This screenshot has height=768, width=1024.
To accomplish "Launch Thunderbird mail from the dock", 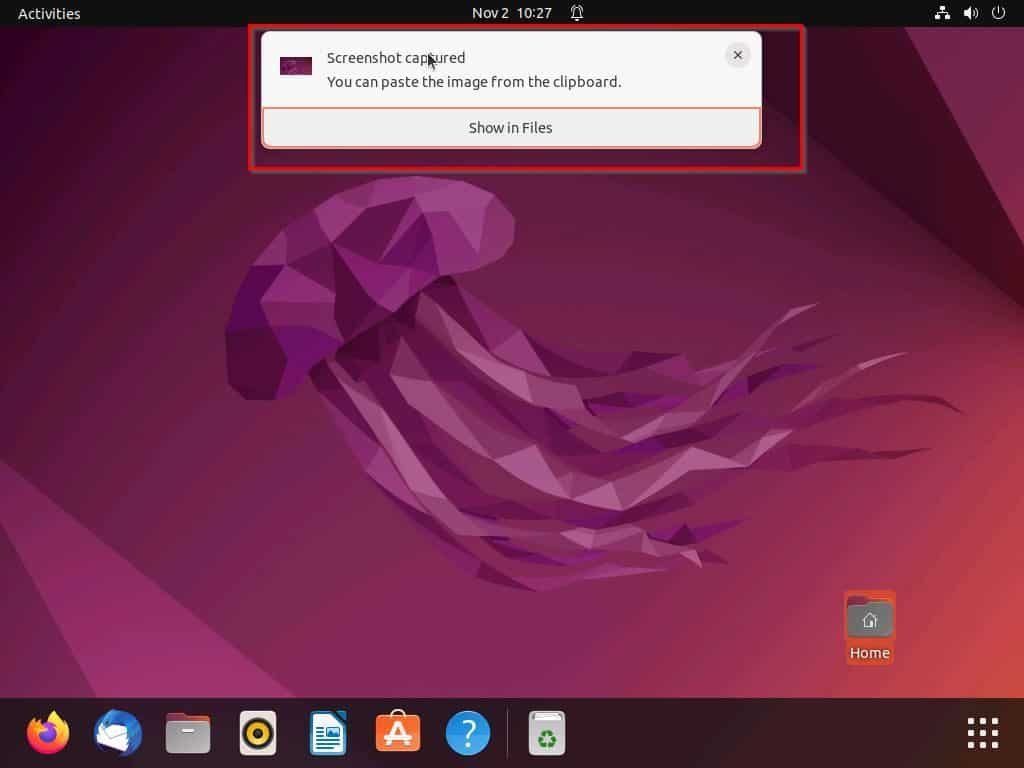I will point(118,733).
